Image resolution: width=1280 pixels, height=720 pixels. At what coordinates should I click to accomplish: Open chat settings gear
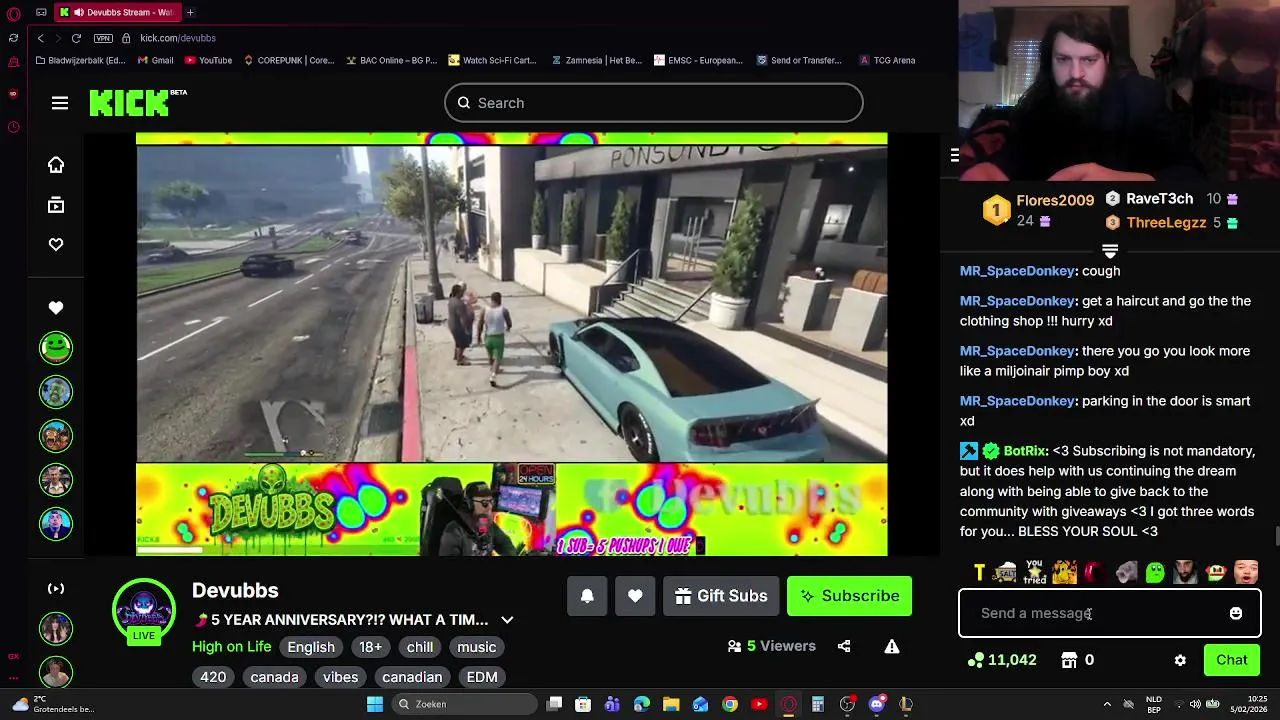(1180, 660)
